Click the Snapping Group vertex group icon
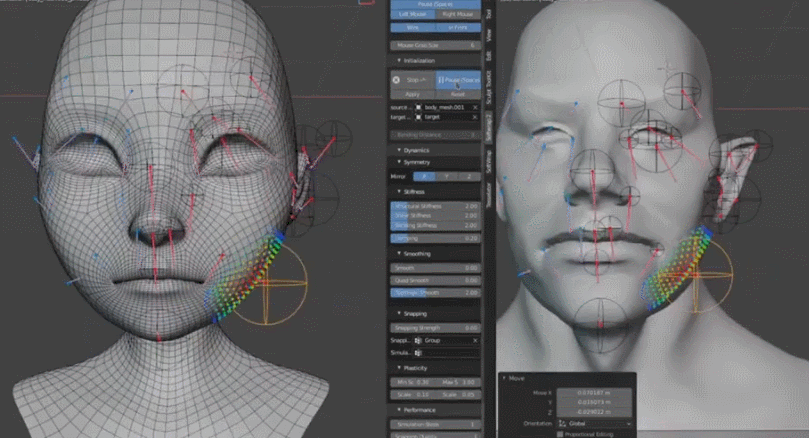The width and height of the screenshot is (809, 438). (x=418, y=340)
